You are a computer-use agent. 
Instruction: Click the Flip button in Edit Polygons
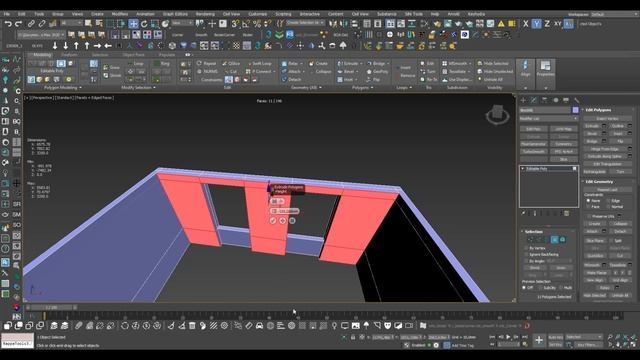point(620,141)
